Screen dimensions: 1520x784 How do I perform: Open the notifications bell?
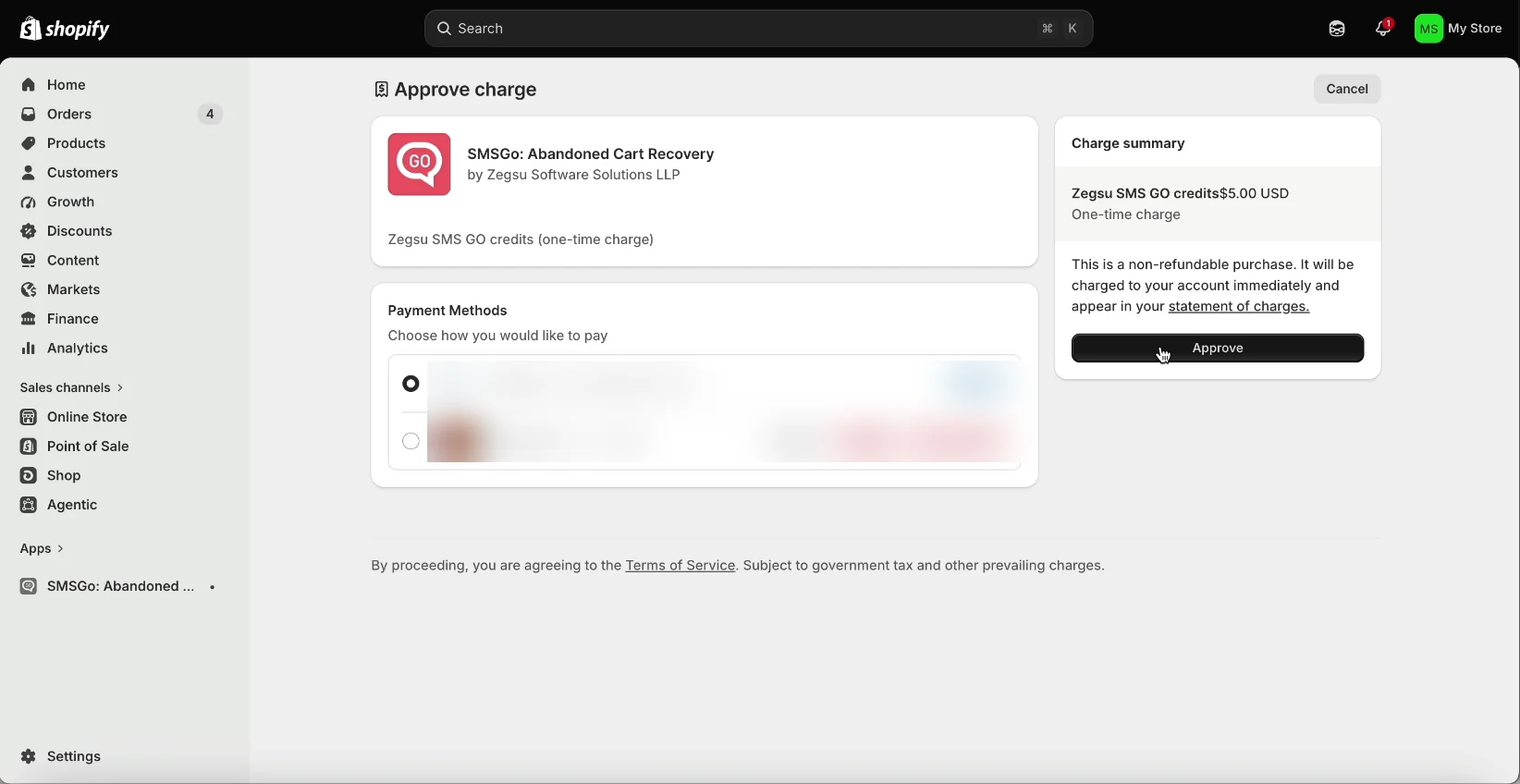pyautogui.click(x=1383, y=29)
